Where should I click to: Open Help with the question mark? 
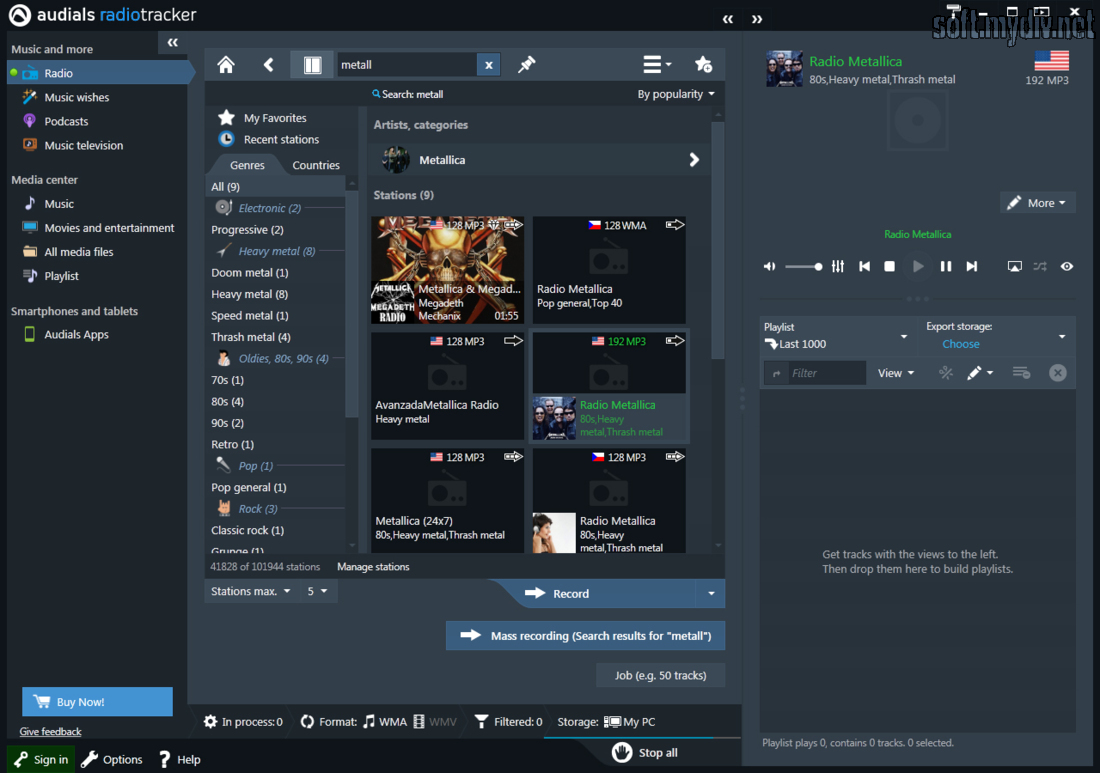click(180, 759)
